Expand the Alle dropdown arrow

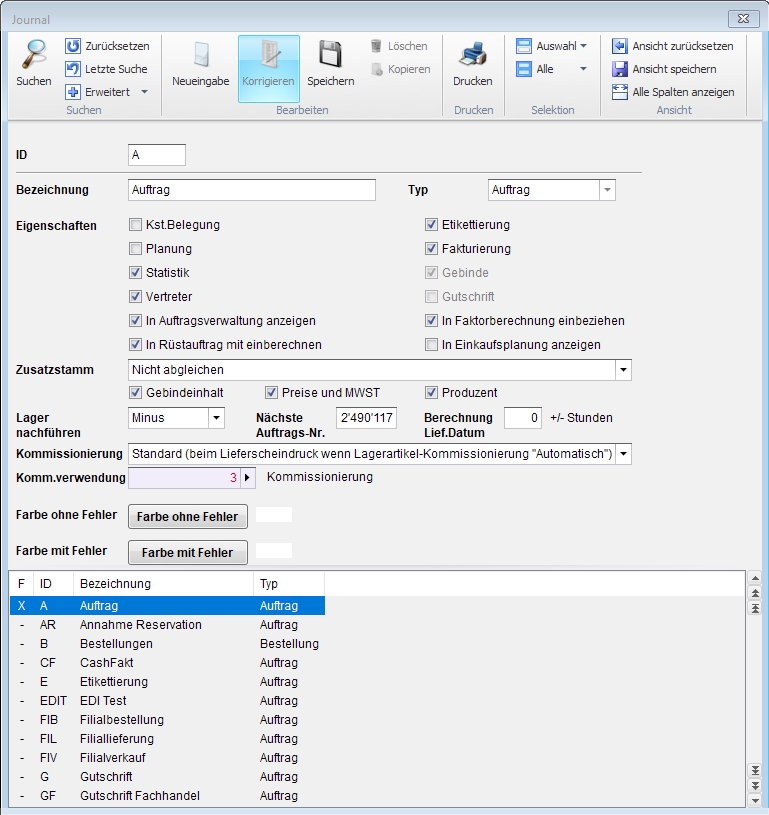583,69
